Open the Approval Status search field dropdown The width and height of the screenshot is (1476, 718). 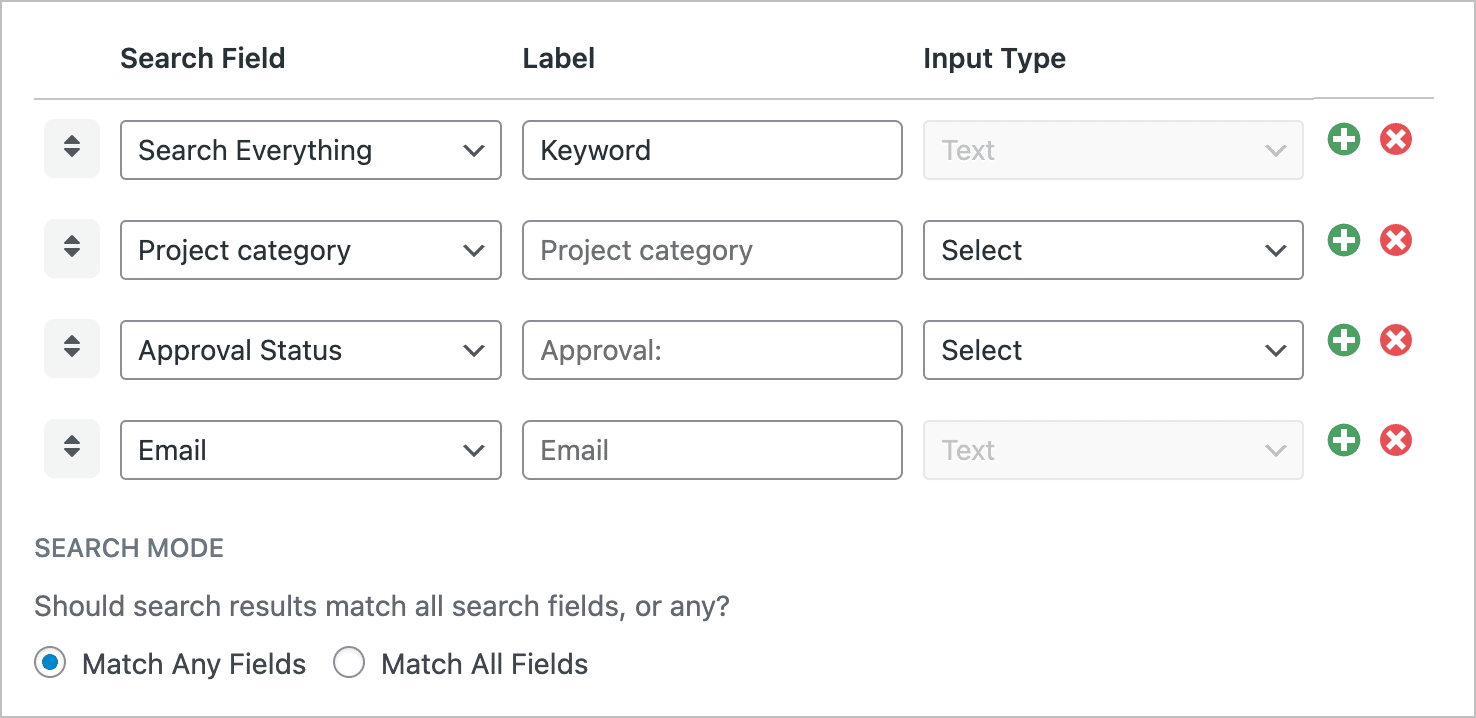point(311,350)
